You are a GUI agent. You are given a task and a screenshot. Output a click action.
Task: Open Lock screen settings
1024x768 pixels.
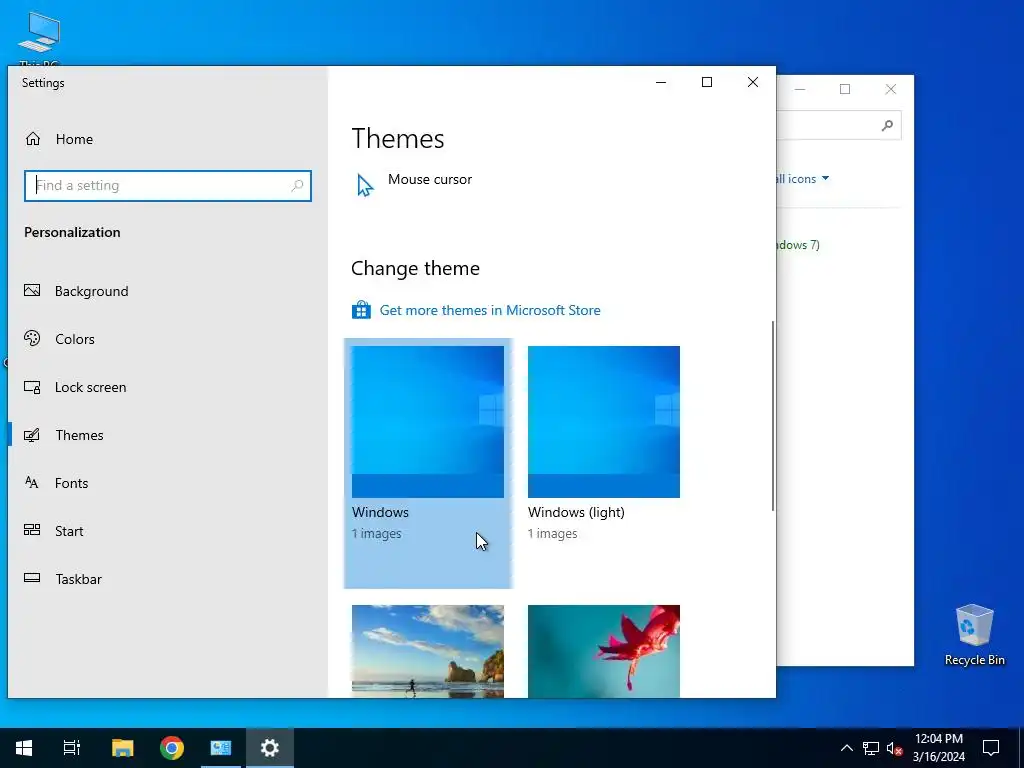click(x=168, y=387)
